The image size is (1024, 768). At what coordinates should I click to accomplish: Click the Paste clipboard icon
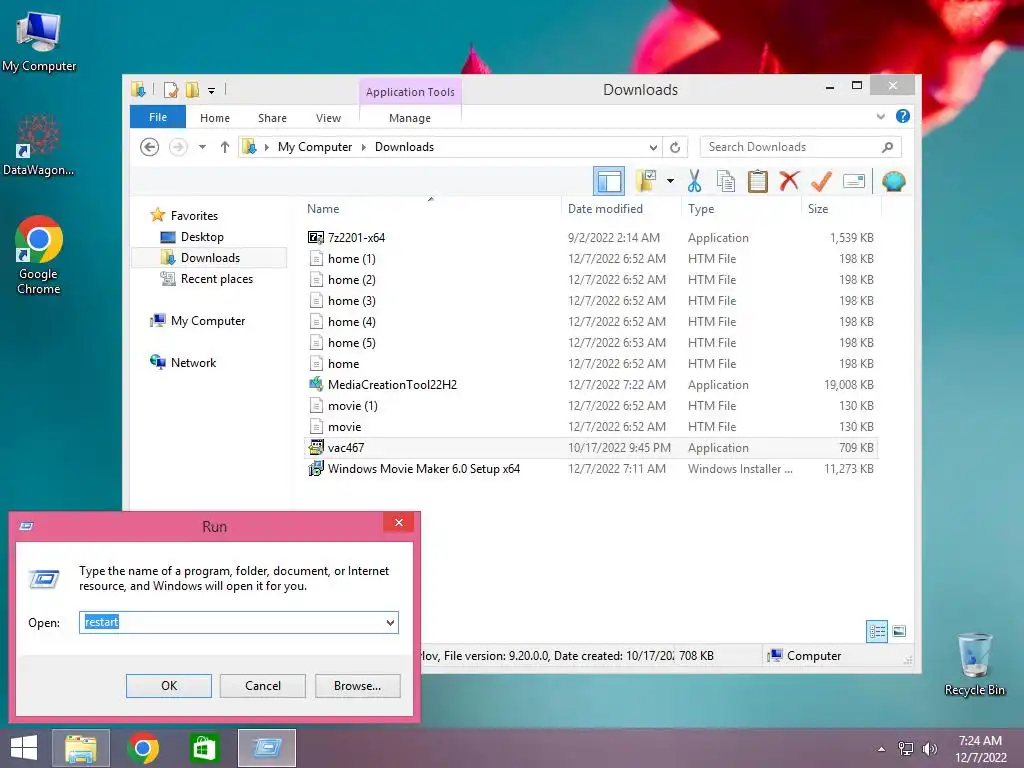click(758, 181)
